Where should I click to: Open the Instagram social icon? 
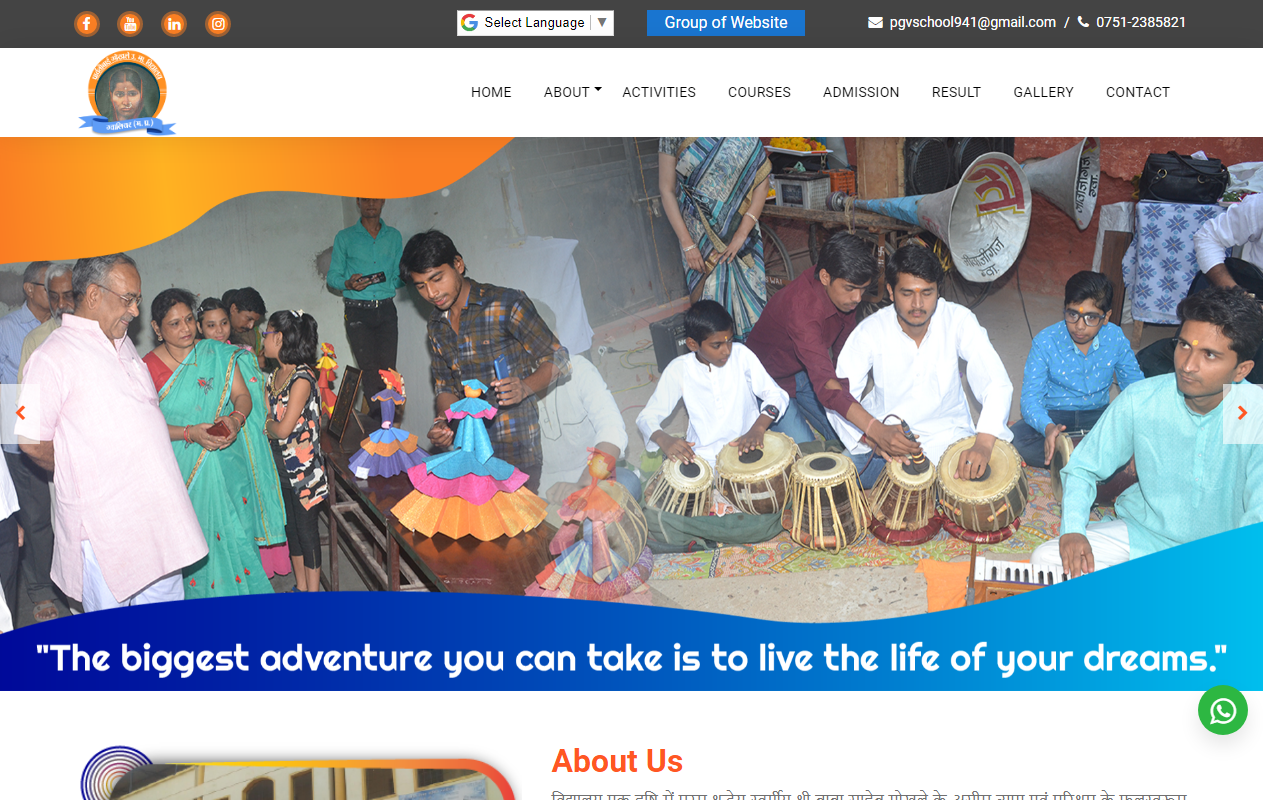(x=218, y=23)
